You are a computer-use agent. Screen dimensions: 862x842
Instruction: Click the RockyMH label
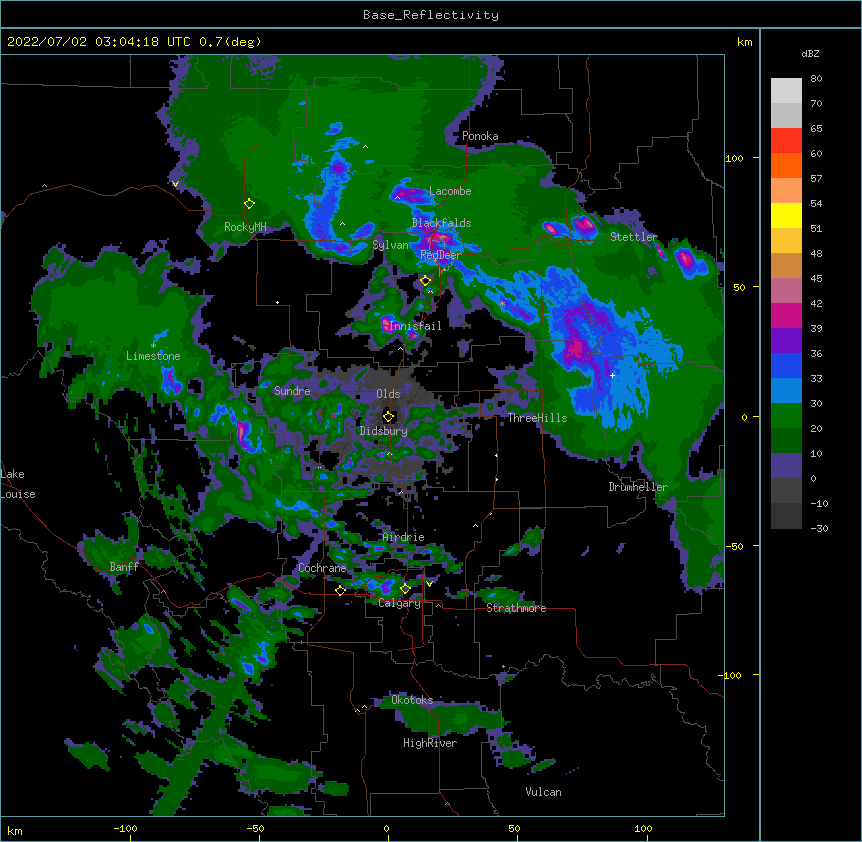pyautogui.click(x=245, y=227)
